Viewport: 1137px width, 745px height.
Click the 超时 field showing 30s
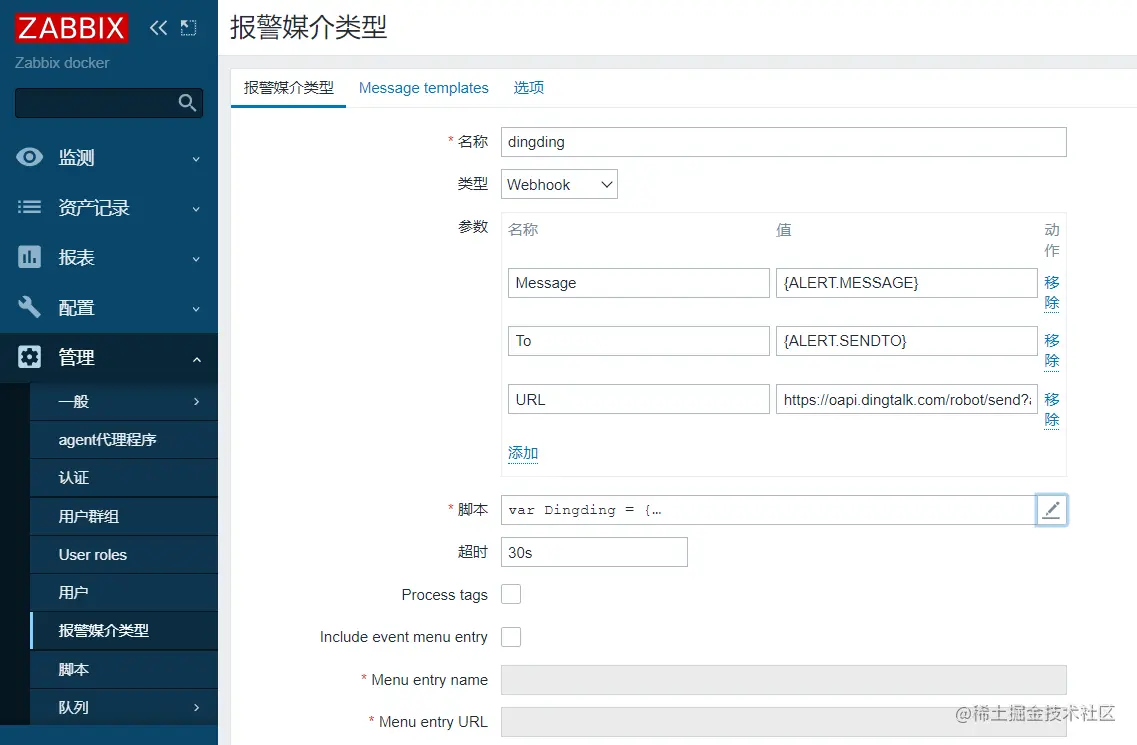pyautogui.click(x=594, y=552)
